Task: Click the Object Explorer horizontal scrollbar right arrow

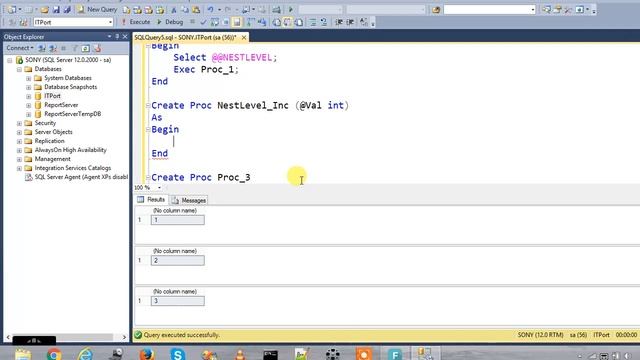Action: pyautogui.click(x=124, y=337)
